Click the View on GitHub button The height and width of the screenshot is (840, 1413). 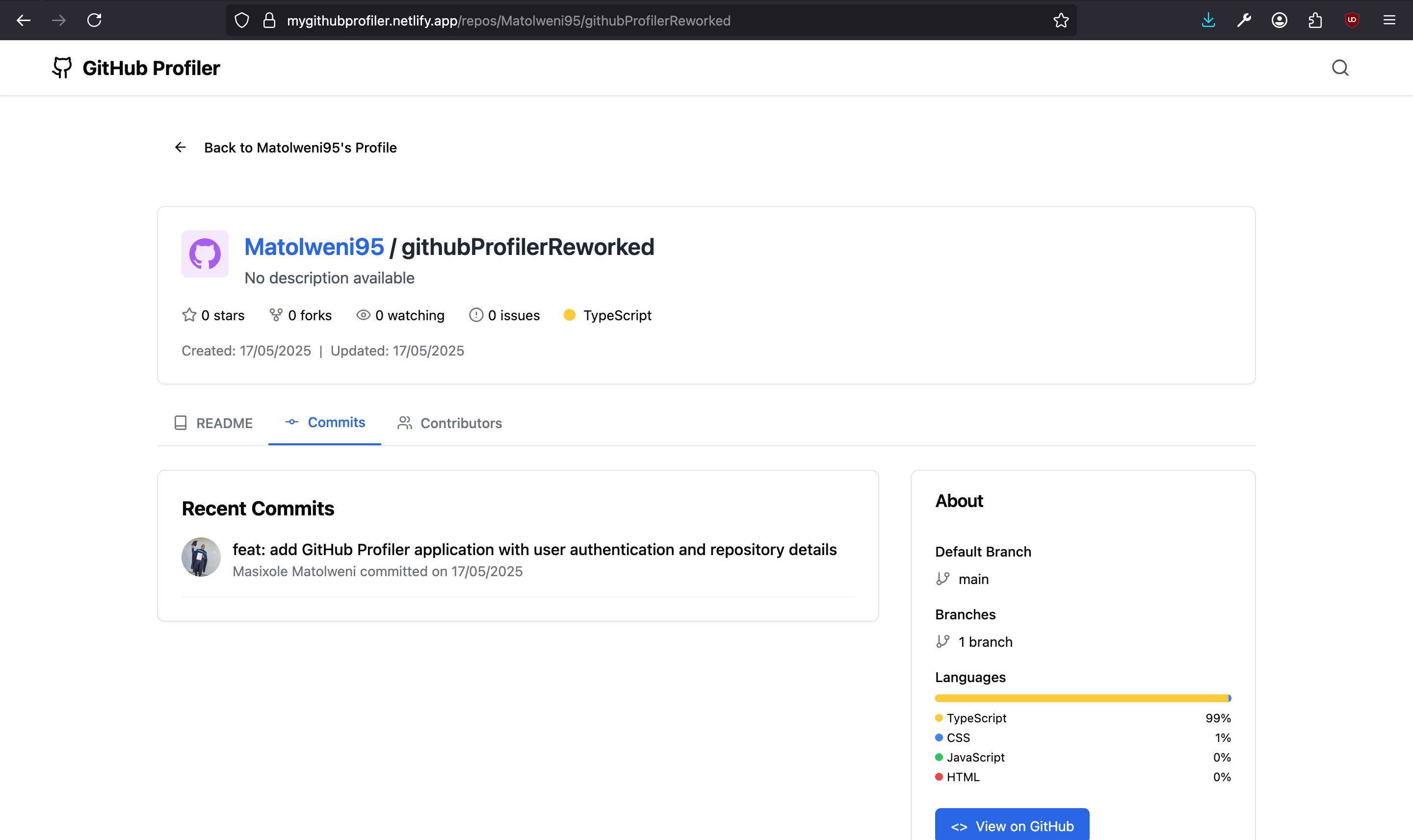1012,825
